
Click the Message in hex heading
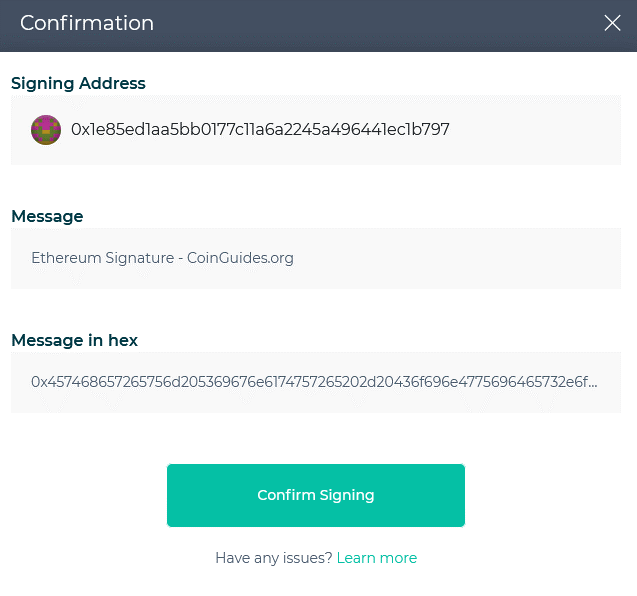[x=74, y=340]
